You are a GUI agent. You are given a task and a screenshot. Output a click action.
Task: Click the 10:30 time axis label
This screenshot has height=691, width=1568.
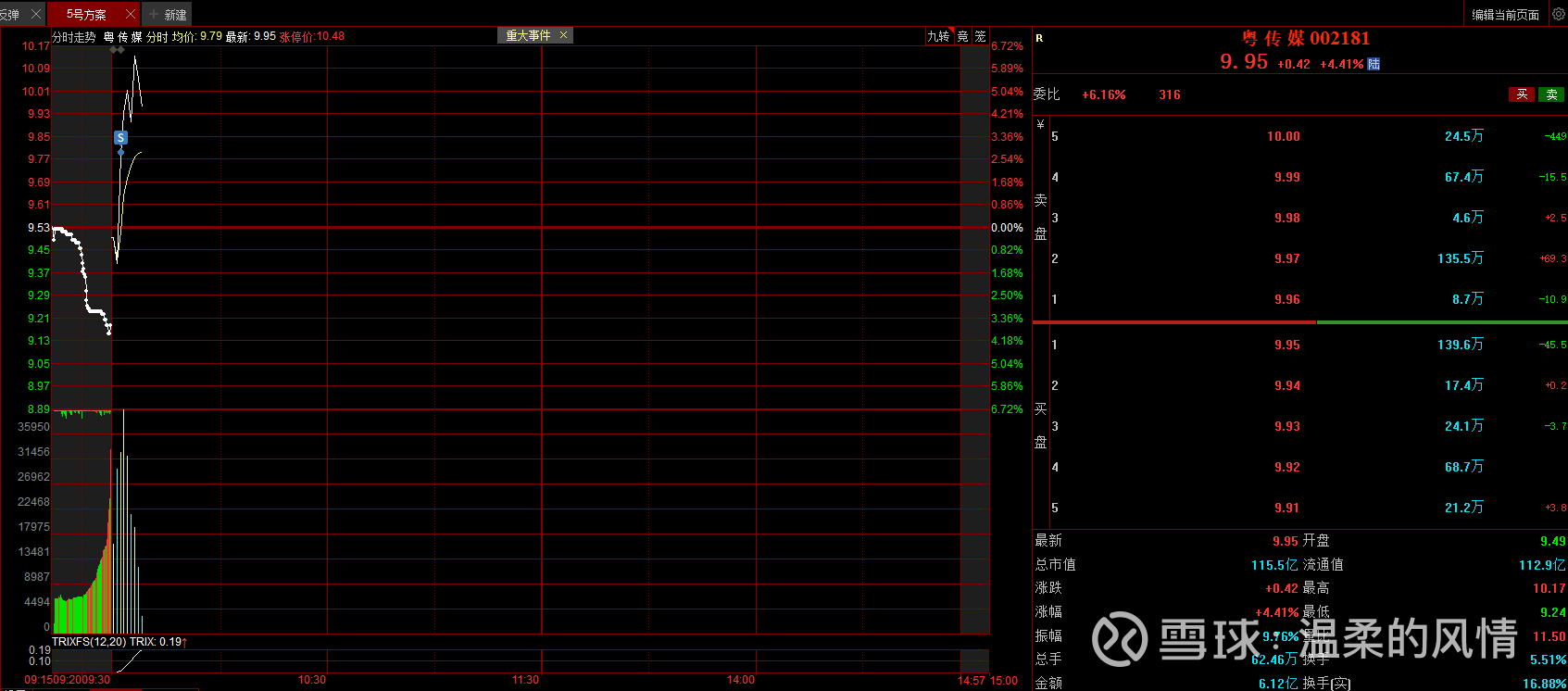click(x=312, y=680)
